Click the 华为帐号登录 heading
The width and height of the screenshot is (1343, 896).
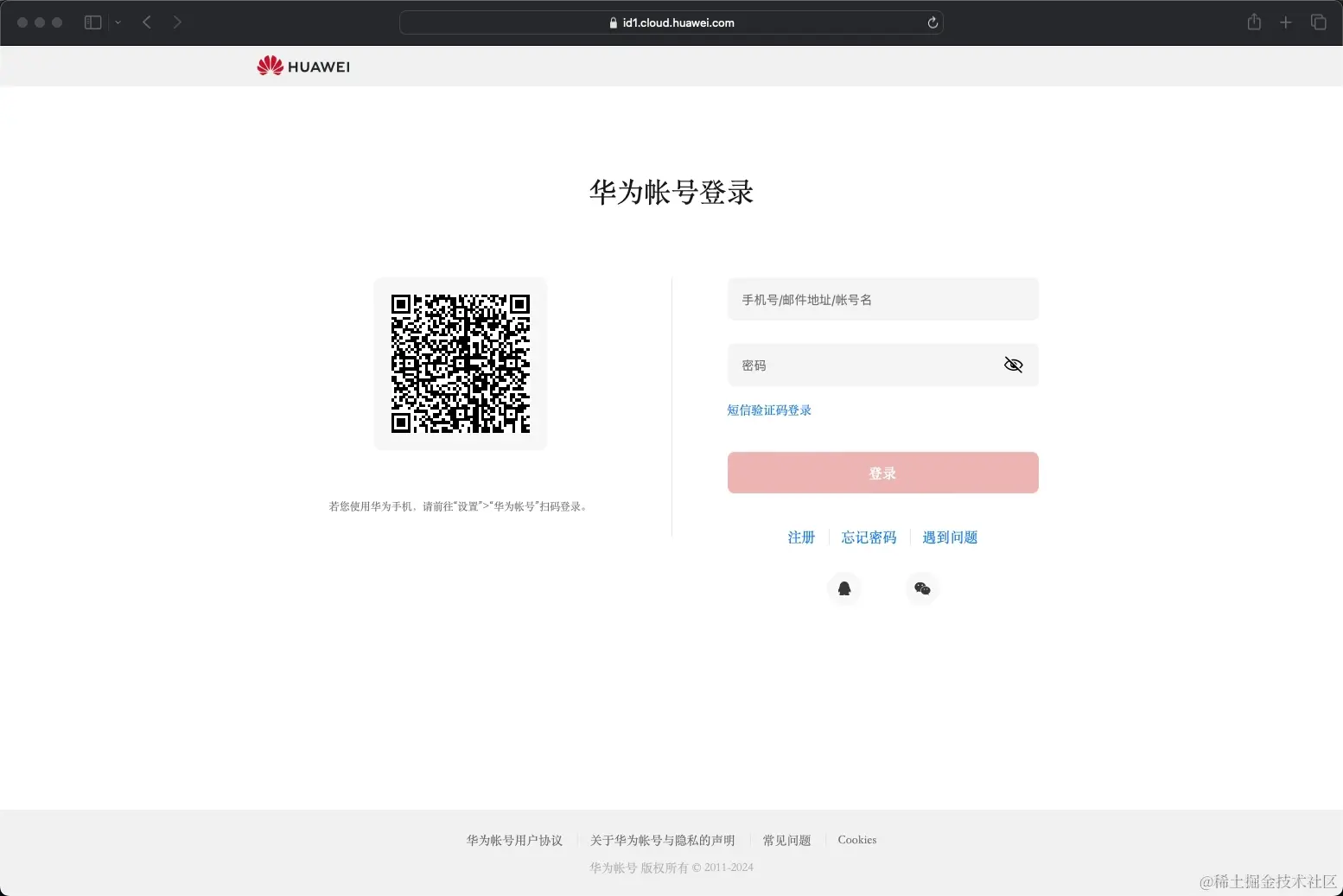671,192
